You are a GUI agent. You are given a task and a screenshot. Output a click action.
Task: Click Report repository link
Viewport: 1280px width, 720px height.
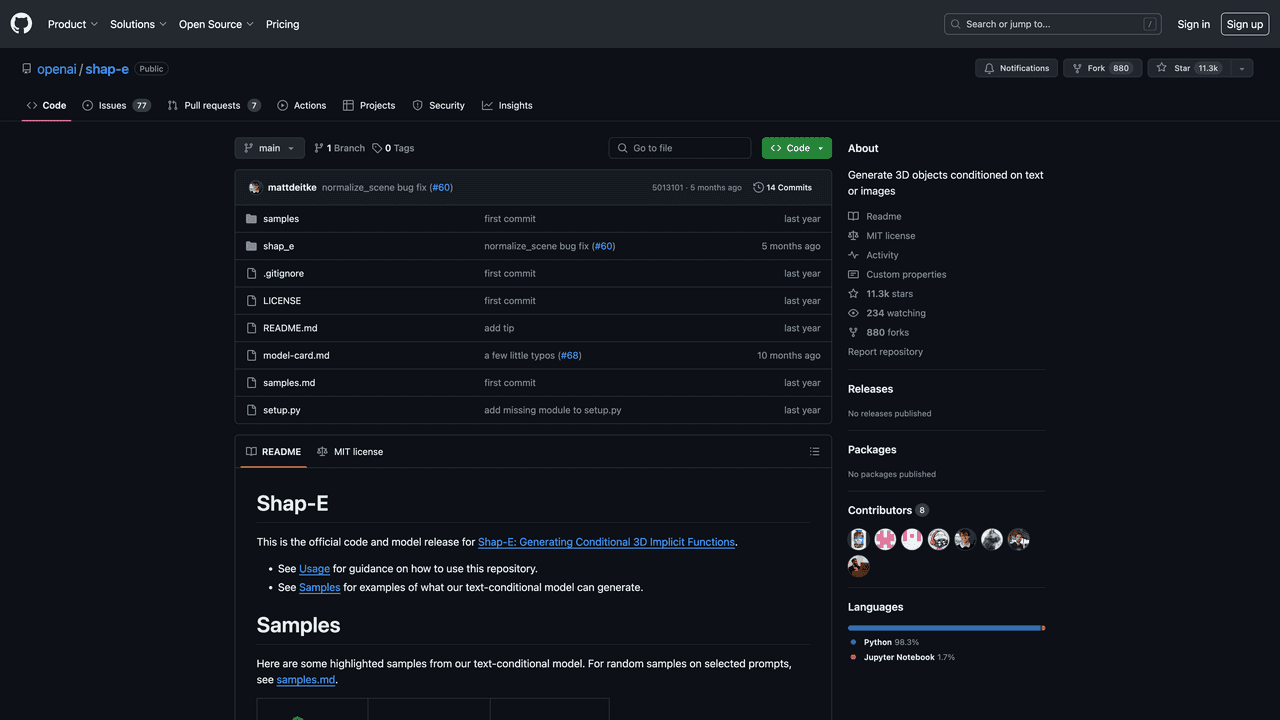click(x=885, y=352)
